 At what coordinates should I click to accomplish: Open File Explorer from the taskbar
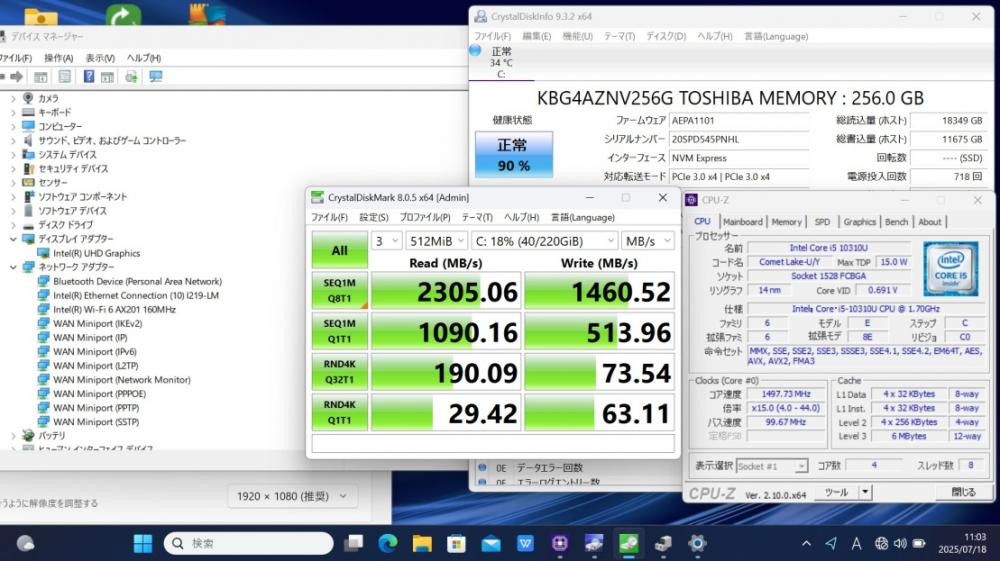pos(422,543)
